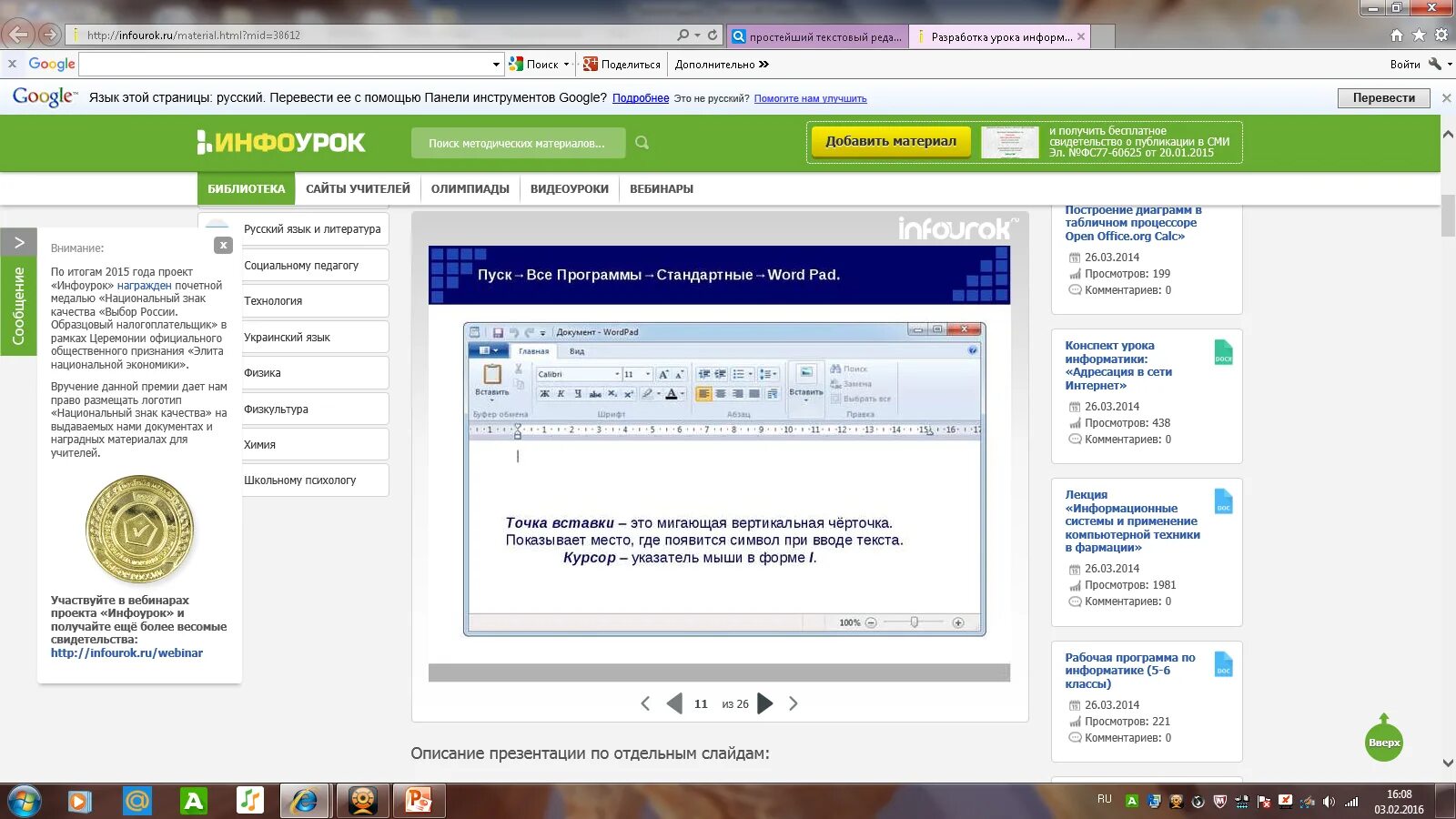Close the 'Внимание' notification popup
The image size is (1456, 819).
[x=223, y=245]
